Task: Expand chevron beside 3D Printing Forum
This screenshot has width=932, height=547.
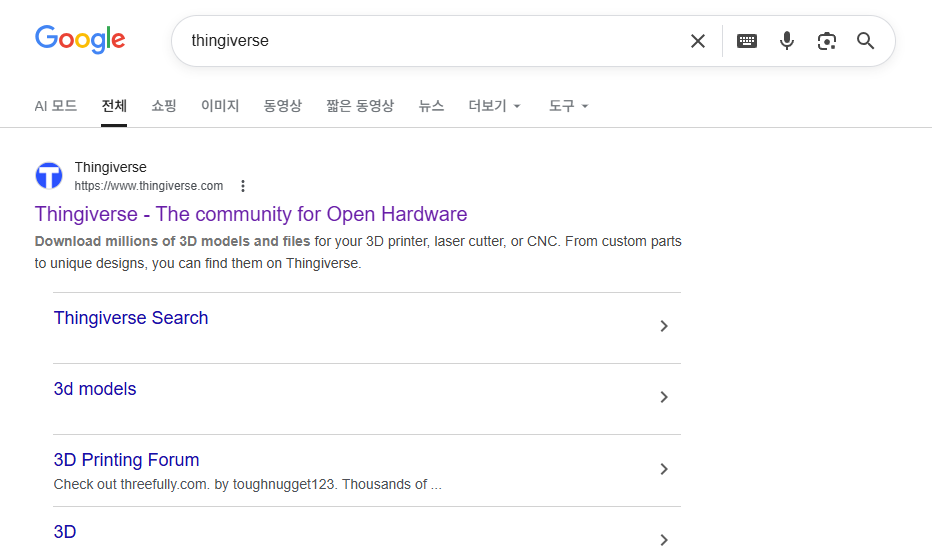Action: tap(664, 469)
